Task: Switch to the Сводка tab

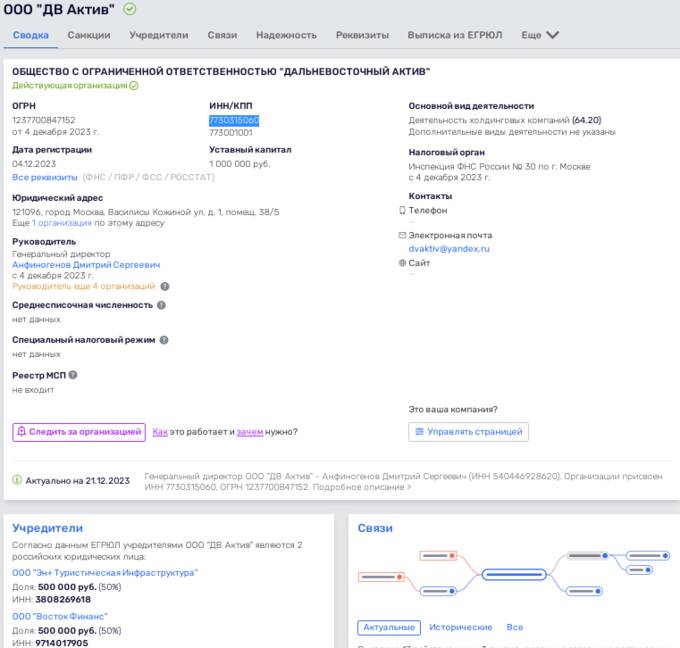Action: (x=30, y=35)
